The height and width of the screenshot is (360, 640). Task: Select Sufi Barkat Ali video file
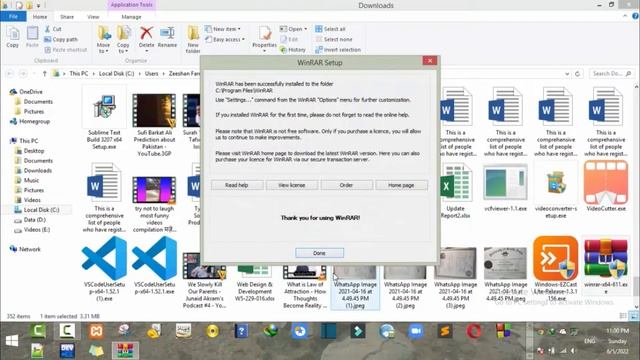pyautogui.click(x=154, y=124)
